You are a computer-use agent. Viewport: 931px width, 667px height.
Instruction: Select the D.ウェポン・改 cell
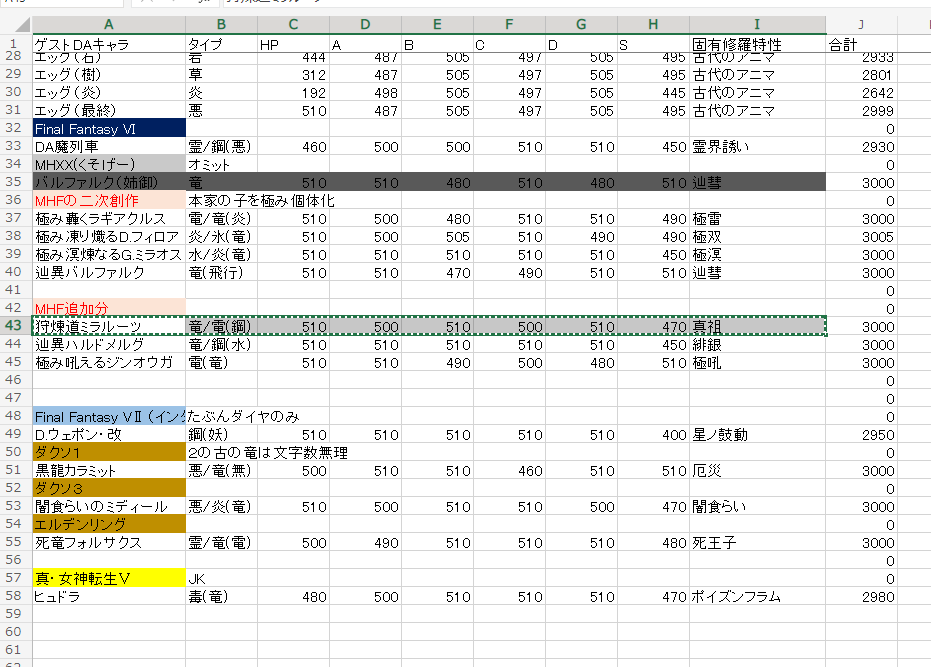click(x=109, y=434)
